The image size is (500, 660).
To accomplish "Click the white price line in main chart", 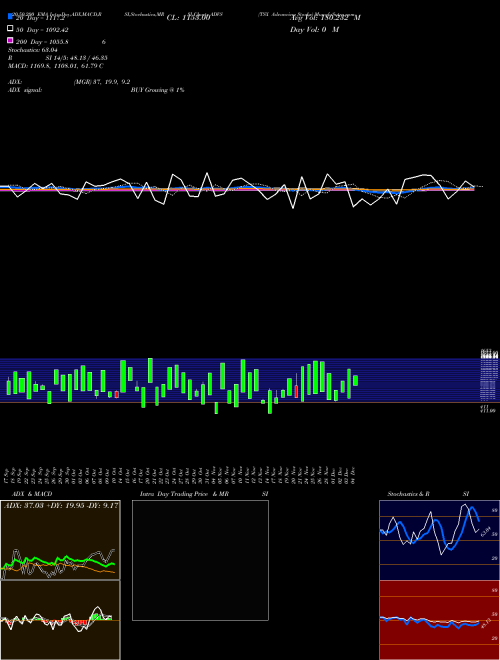I will point(237,190).
